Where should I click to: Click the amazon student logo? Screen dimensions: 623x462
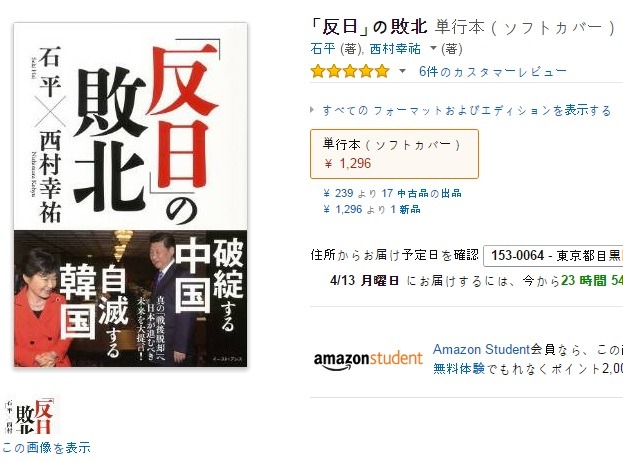[368, 360]
